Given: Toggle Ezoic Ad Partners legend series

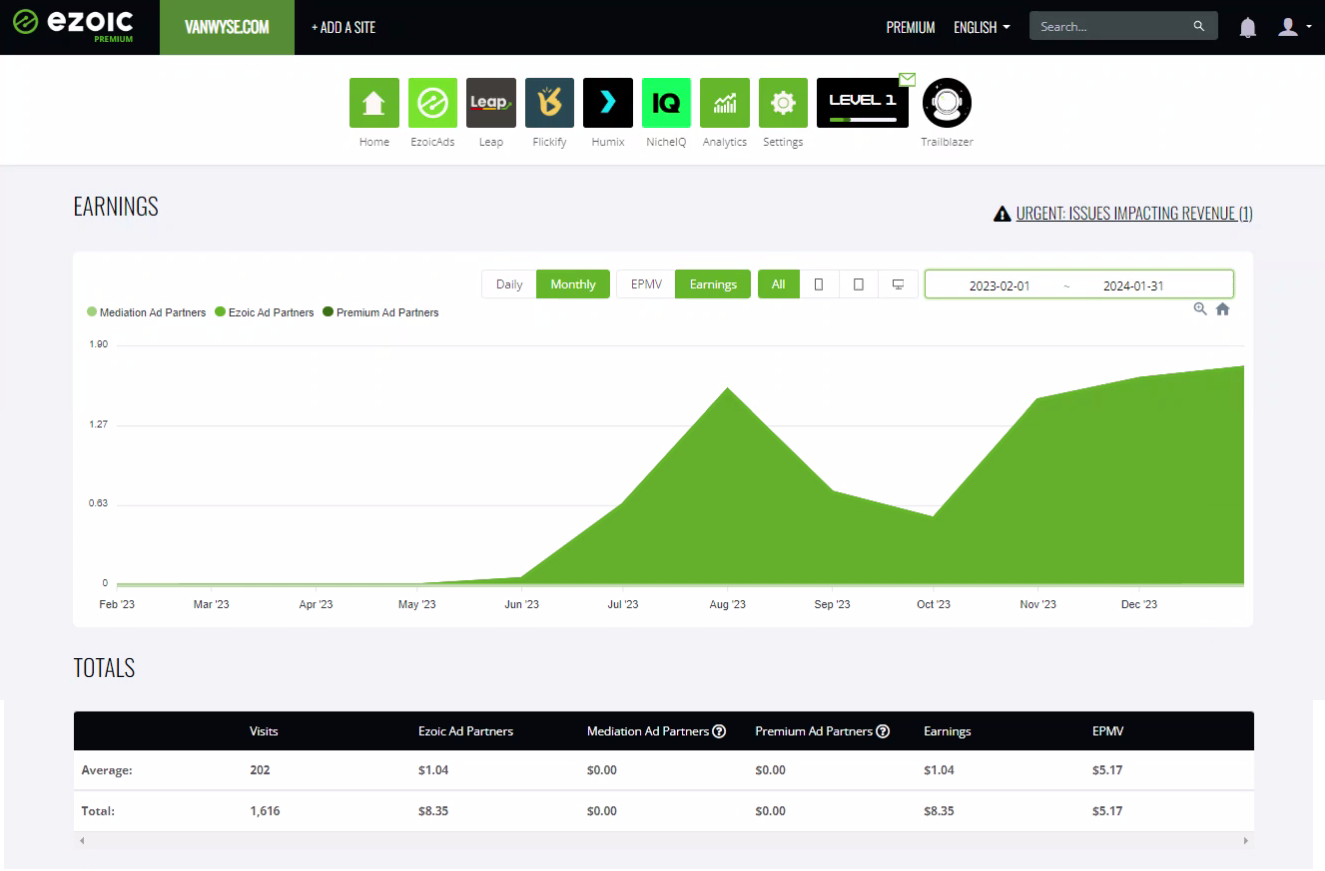Looking at the screenshot, I should [264, 313].
